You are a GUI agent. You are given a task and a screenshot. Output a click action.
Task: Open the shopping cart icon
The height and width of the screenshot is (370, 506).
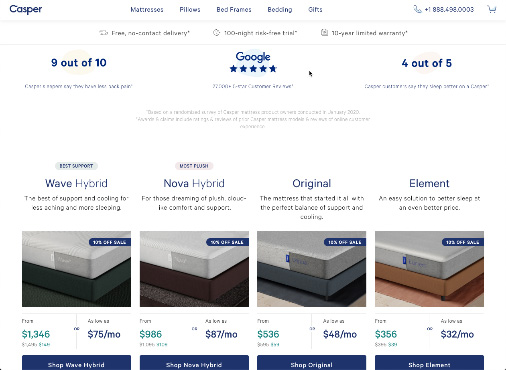point(492,9)
